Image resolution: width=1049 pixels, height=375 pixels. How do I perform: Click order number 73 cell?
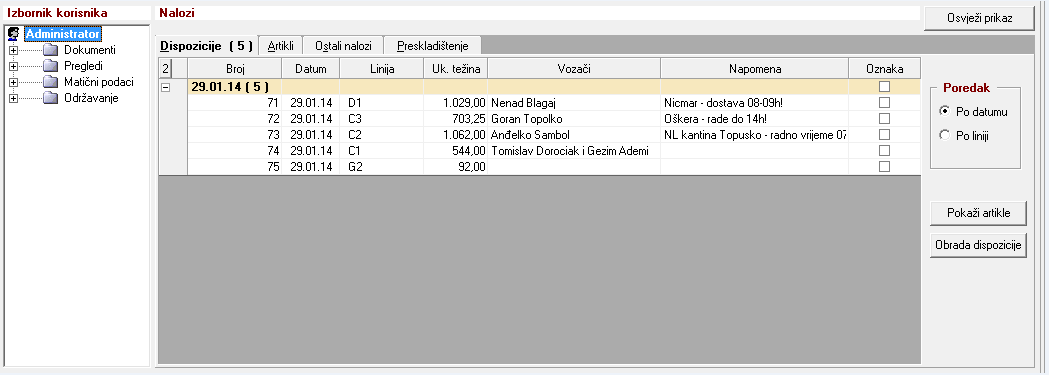[x=234, y=135]
